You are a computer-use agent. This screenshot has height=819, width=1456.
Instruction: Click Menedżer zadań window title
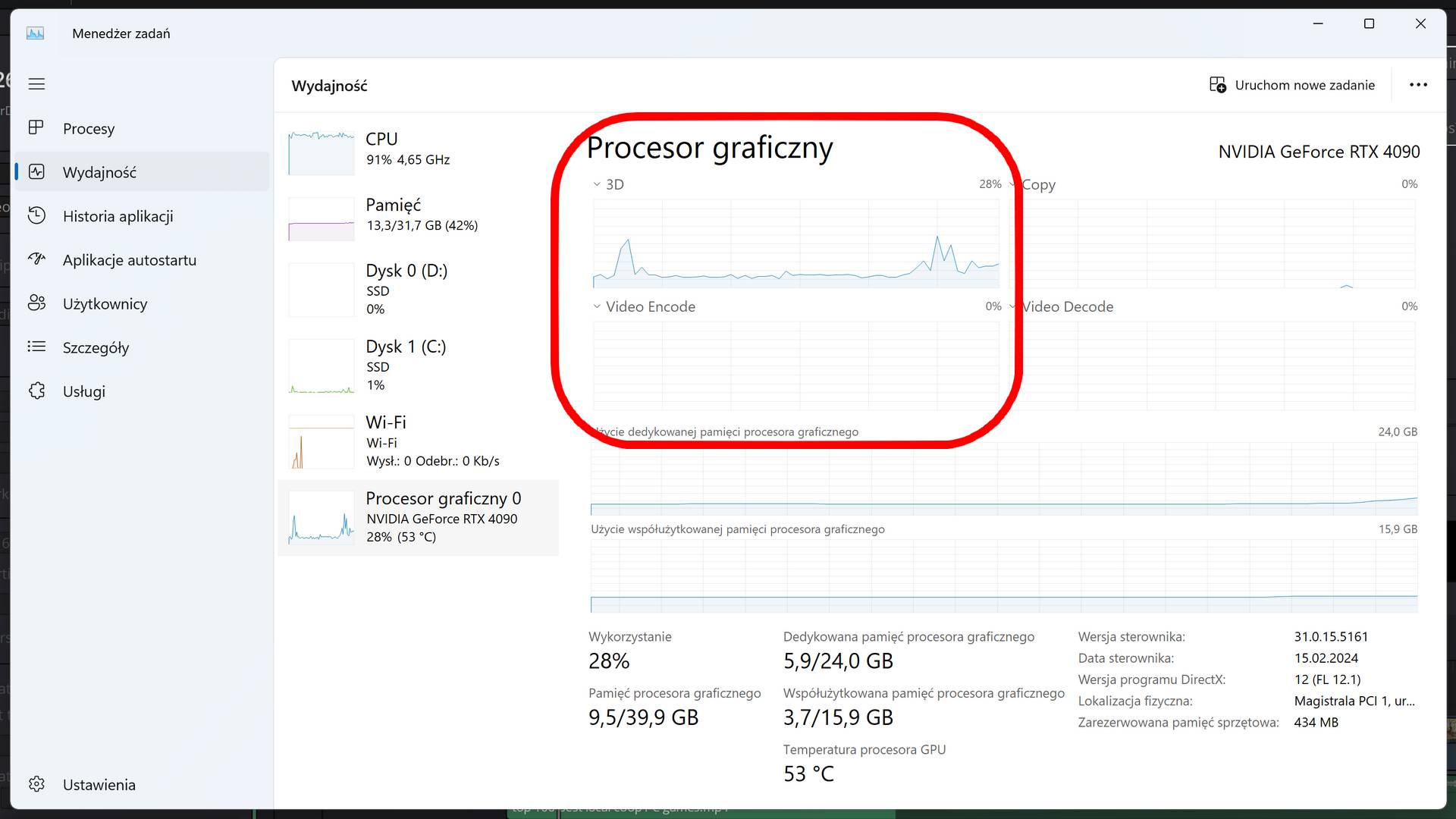pyautogui.click(x=121, y=33)
